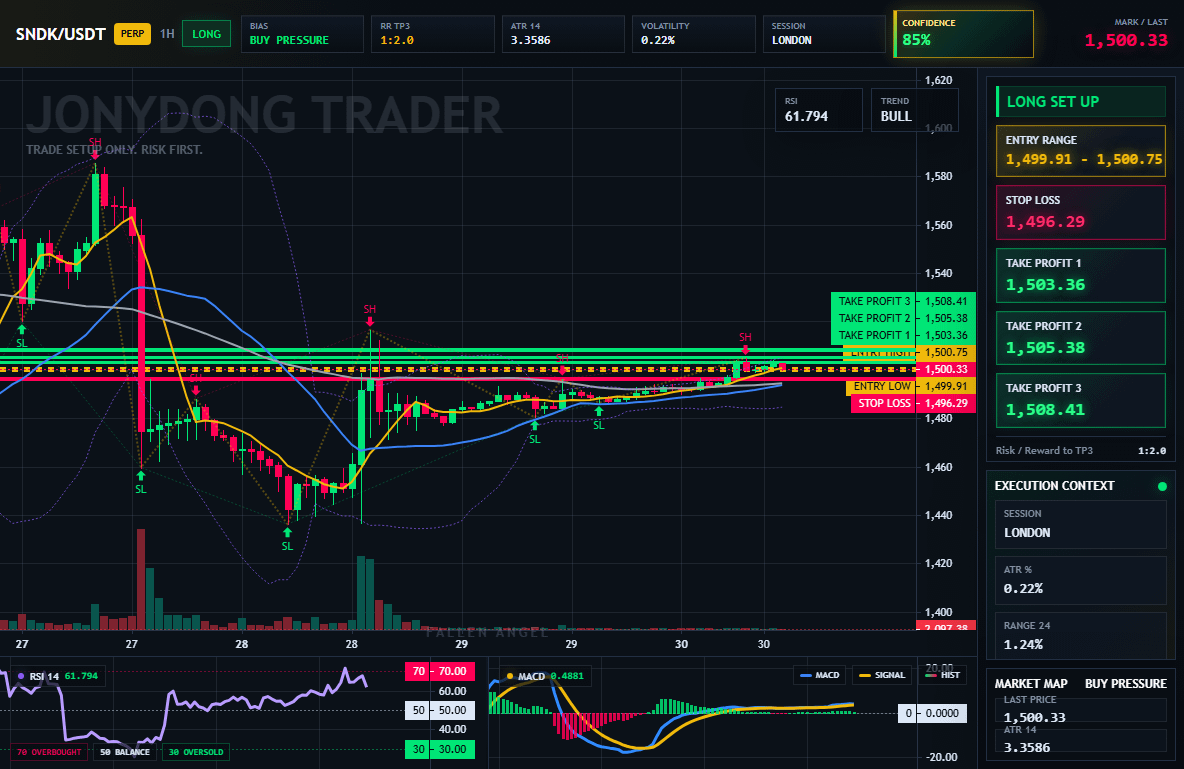The width and height of the screenshot is (1184, 769).
Task: Open the CONFIDENCE 85% card
Action: (x=963, y=34)
